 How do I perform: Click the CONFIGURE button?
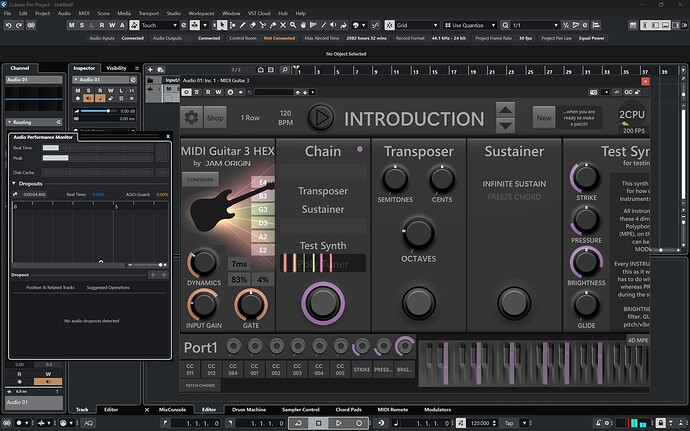tap(200, 180)
